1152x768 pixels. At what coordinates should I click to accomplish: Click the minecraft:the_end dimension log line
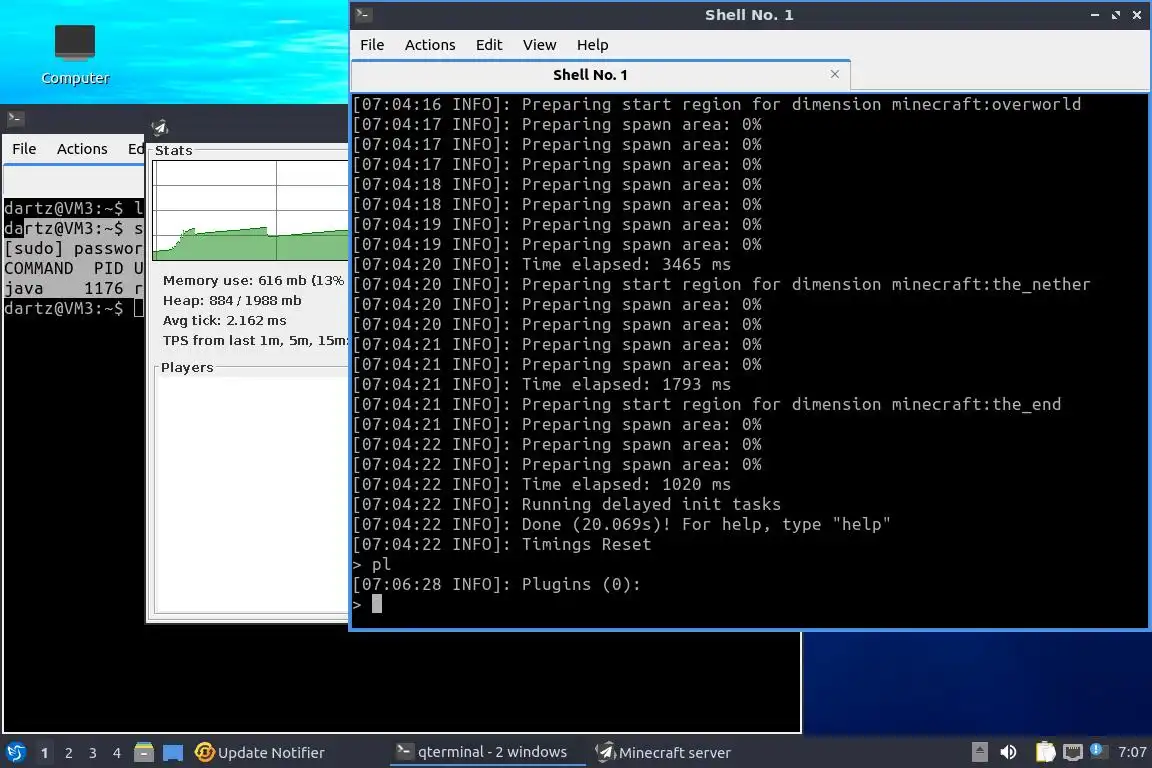[x=707, y=404]
